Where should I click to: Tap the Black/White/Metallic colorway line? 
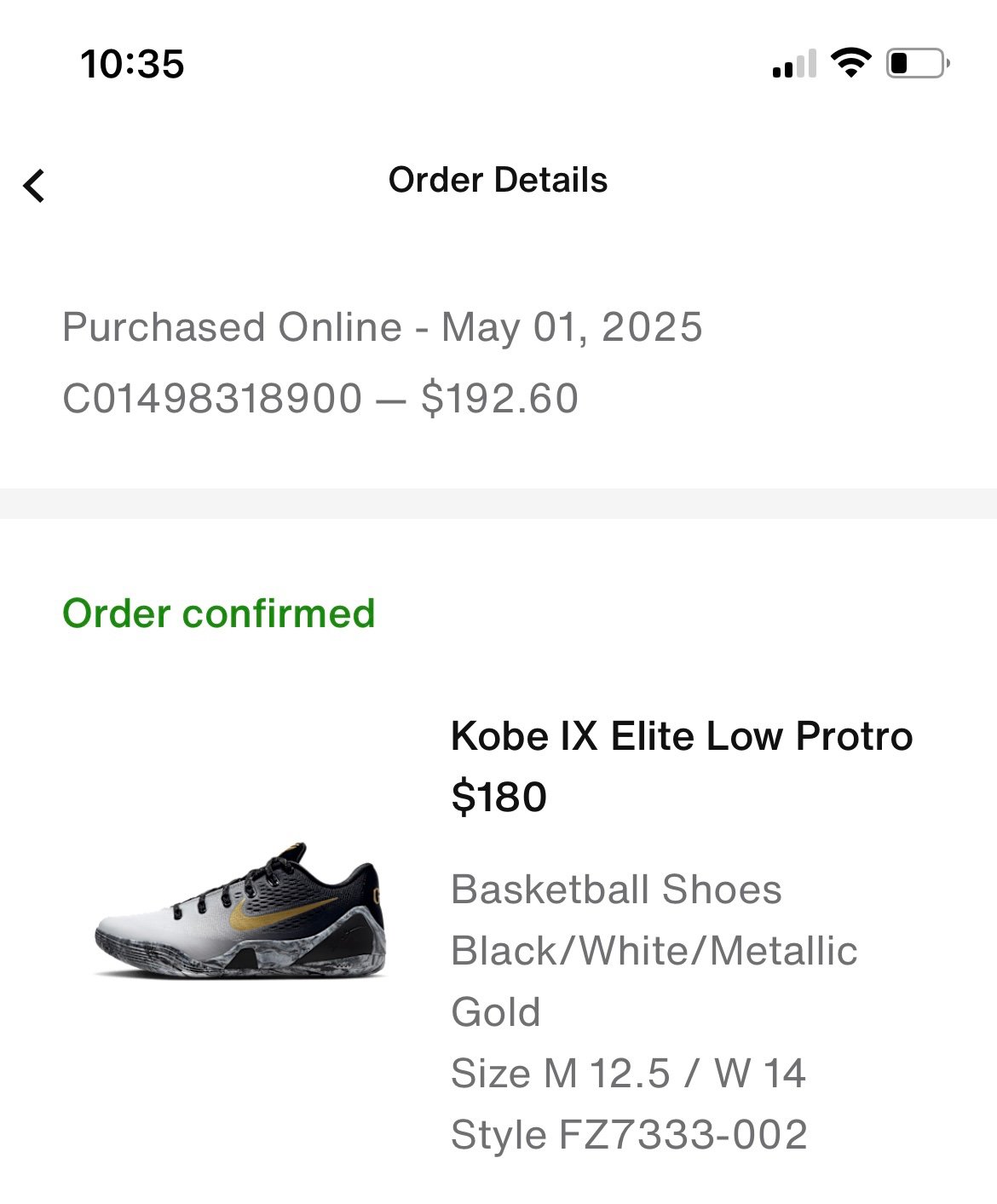point(654,951)
